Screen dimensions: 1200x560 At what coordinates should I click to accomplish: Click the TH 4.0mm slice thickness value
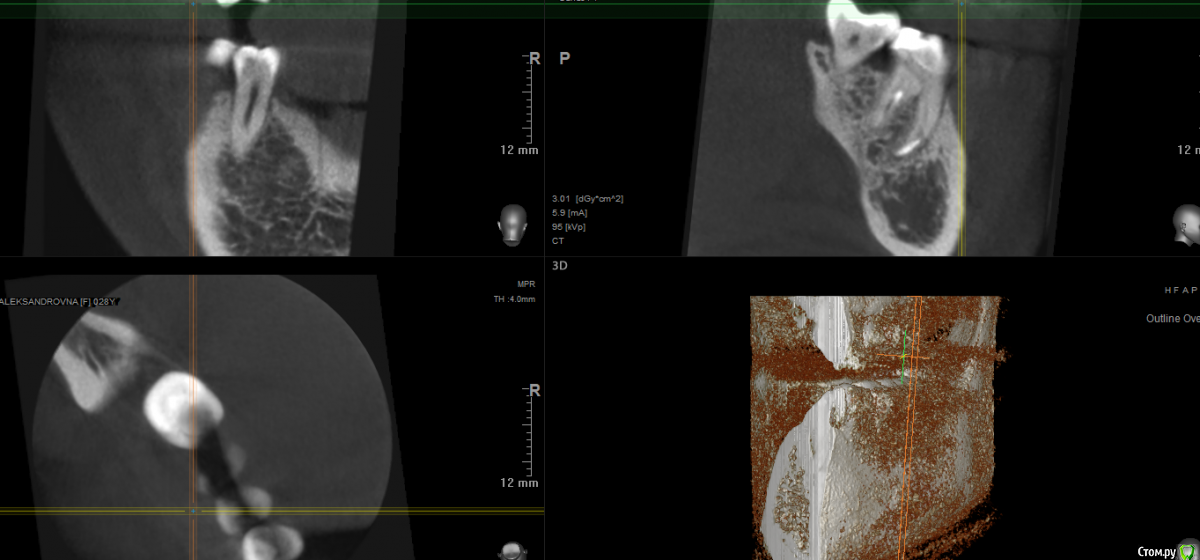pyautogui.click(x=515, y=299)
